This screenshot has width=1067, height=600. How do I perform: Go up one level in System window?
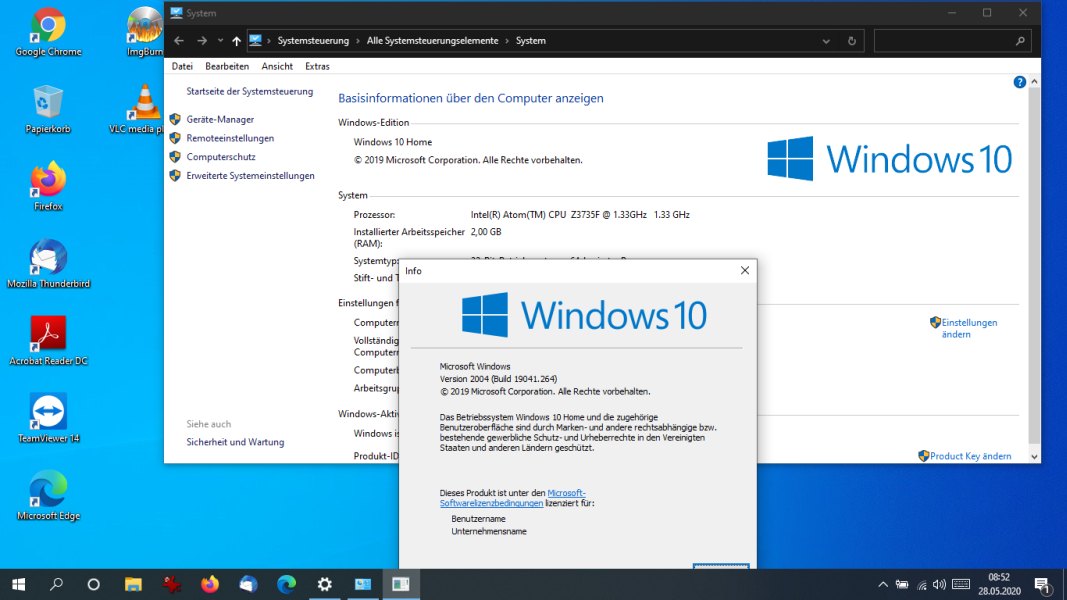coord(236,41)
